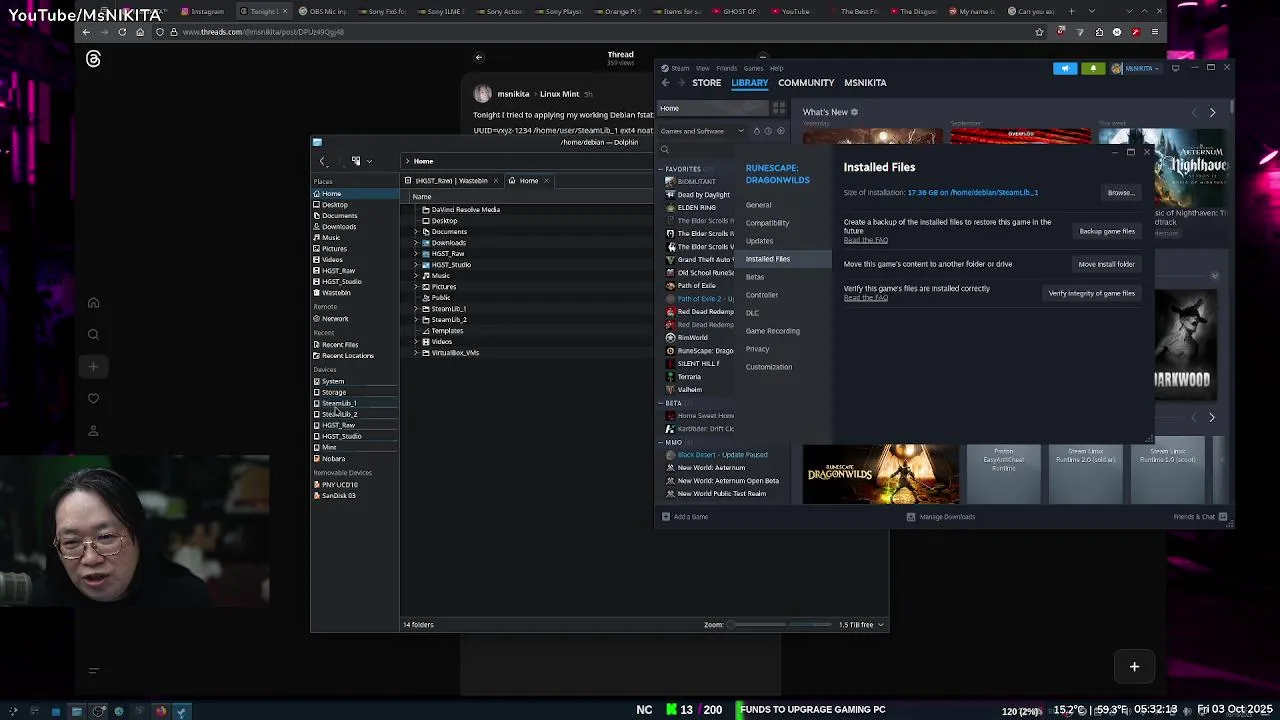Click Dolphin view mode icon
Image resolution: width=1280 pixels, height=720 pixels.
[x=356, y=161]
